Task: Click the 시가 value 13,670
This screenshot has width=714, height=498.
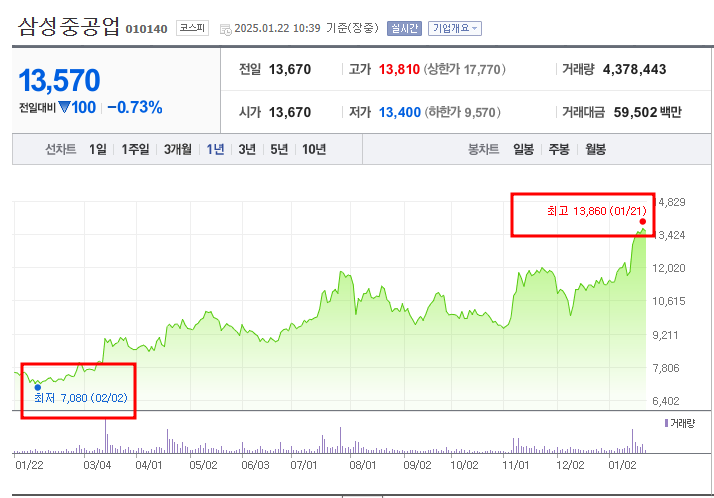Action: 290,112
